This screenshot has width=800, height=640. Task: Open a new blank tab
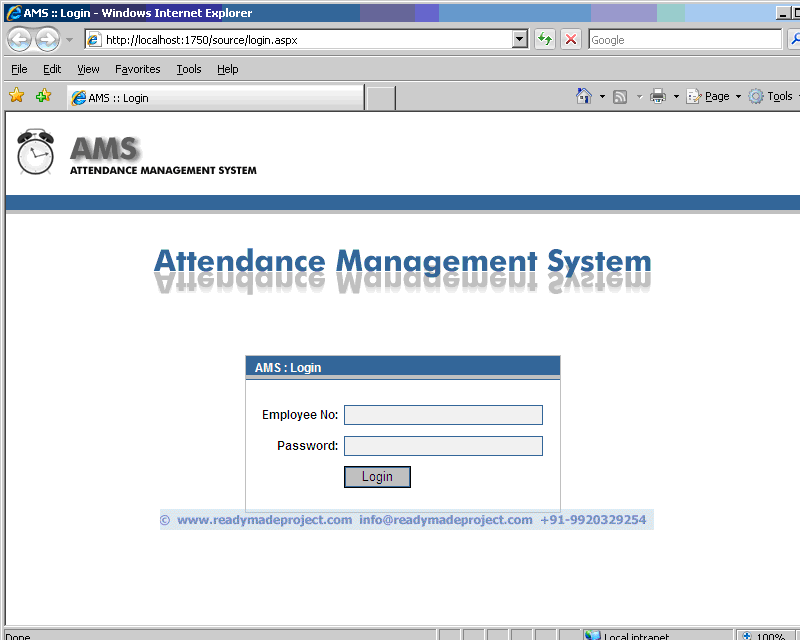click(381, 98)
